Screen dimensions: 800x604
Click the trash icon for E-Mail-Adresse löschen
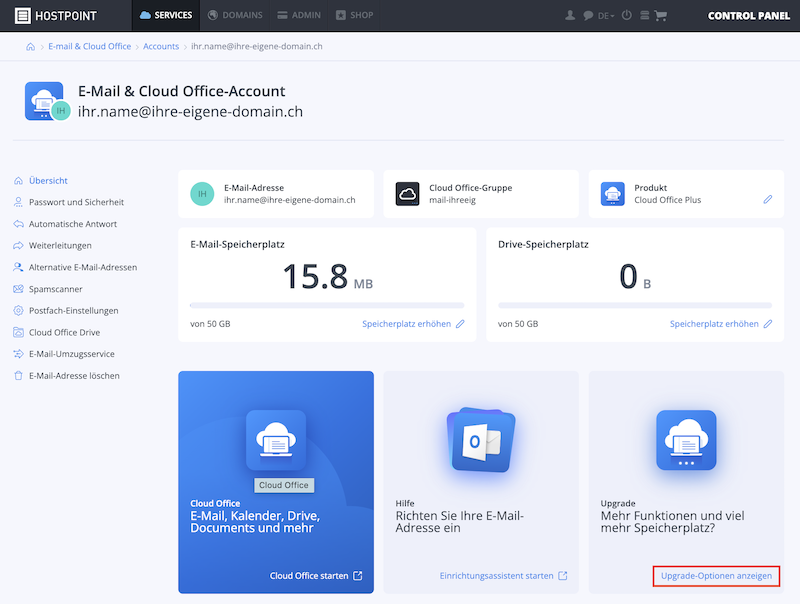[x=18, y=375]
